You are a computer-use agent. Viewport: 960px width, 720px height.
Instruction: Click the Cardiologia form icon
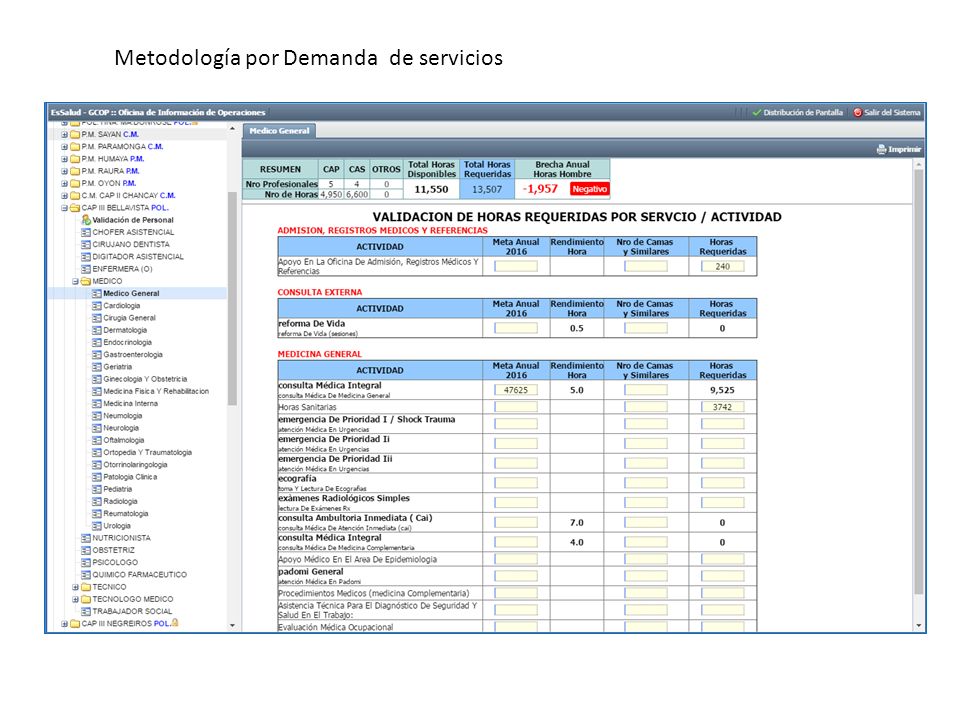coord(97,306)
